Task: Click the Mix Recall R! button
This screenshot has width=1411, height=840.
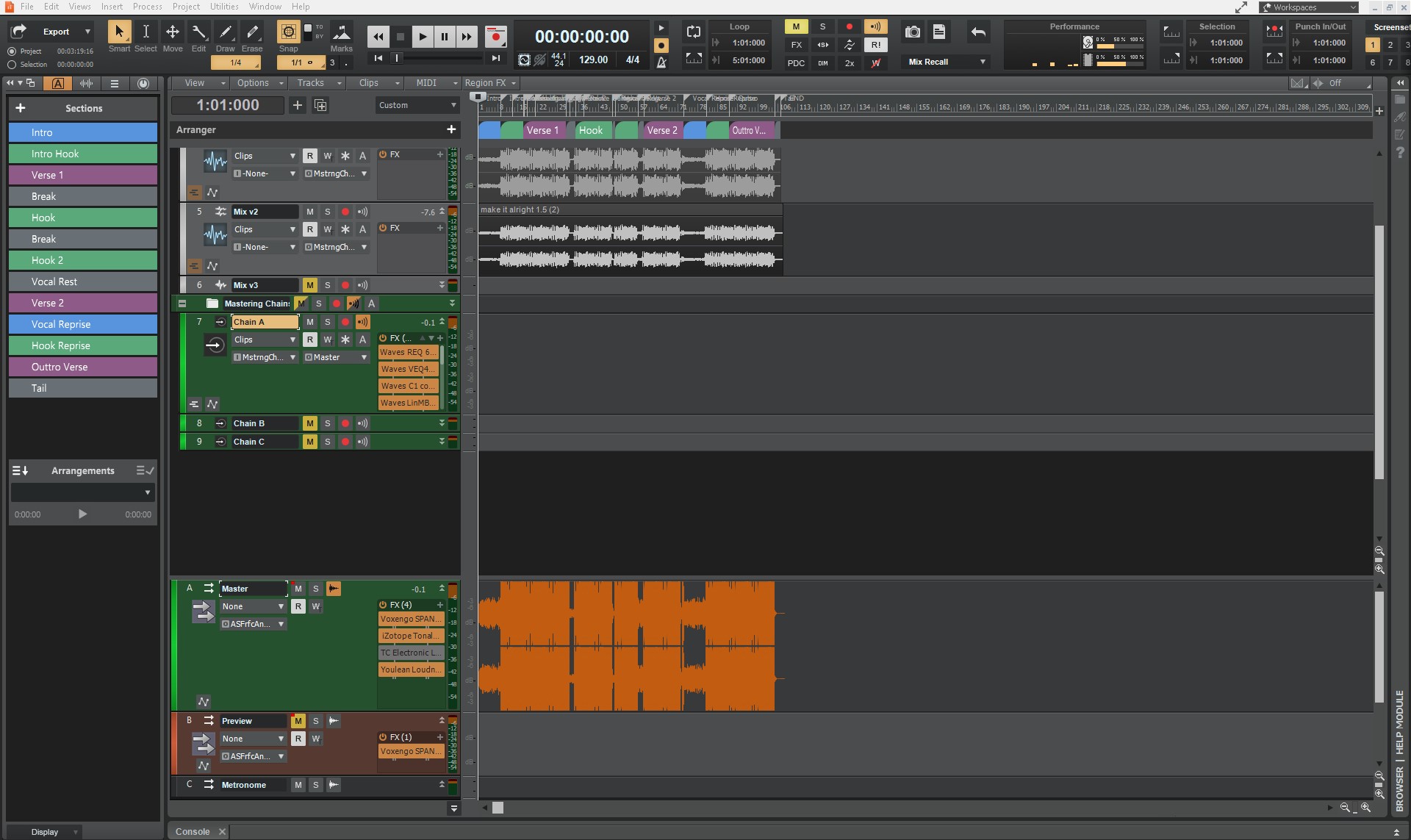Action: [875, 45]
